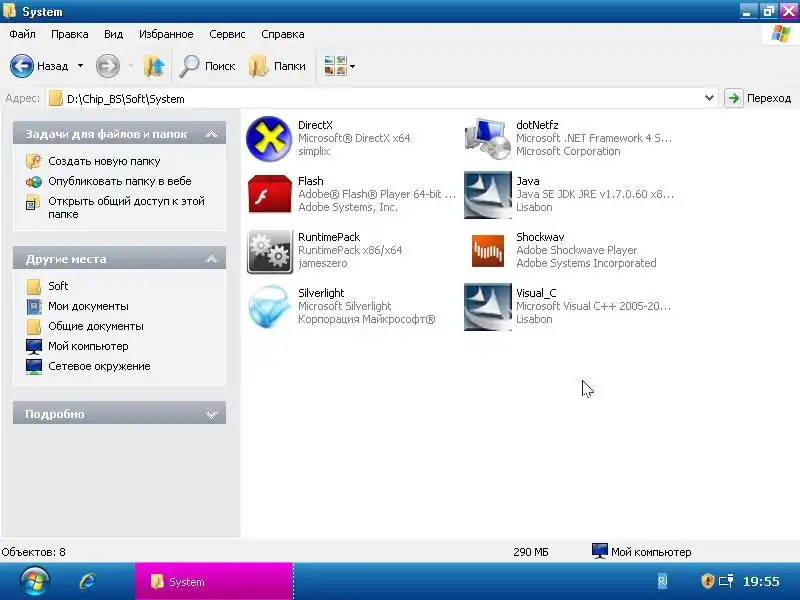Expand the Подробно details panel

point(211,414)
